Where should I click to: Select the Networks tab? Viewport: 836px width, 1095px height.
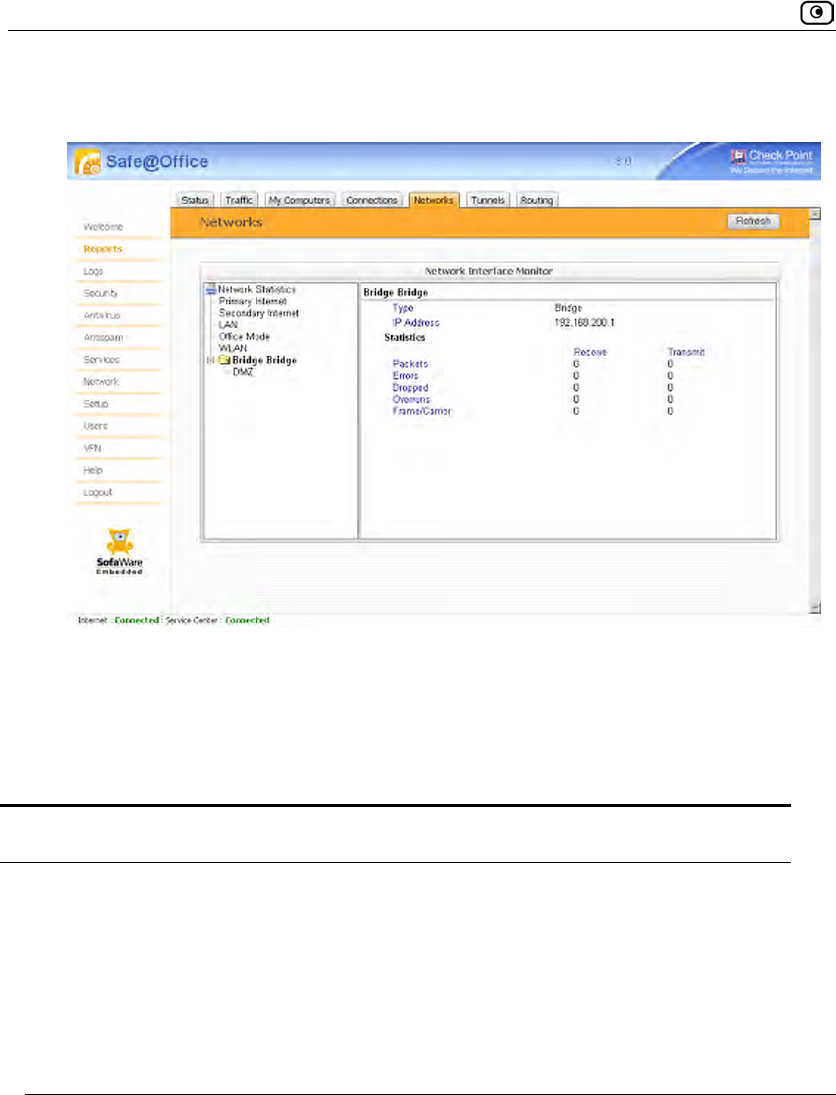point(434,200)
